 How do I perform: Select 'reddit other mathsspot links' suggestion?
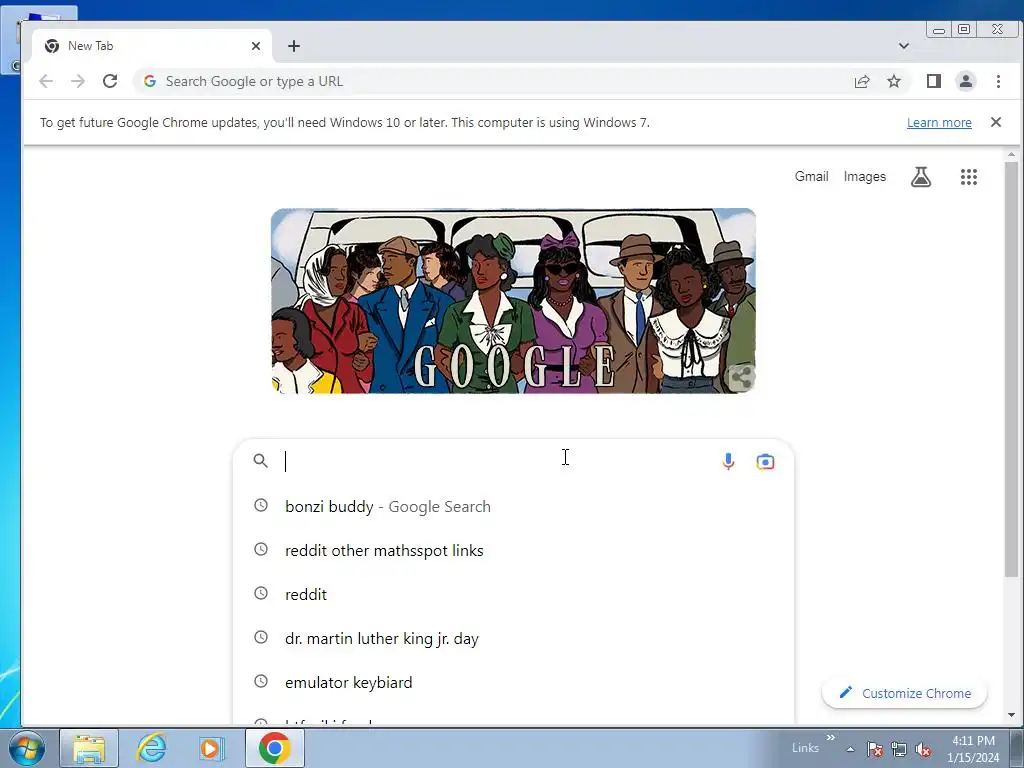(514, 551)
